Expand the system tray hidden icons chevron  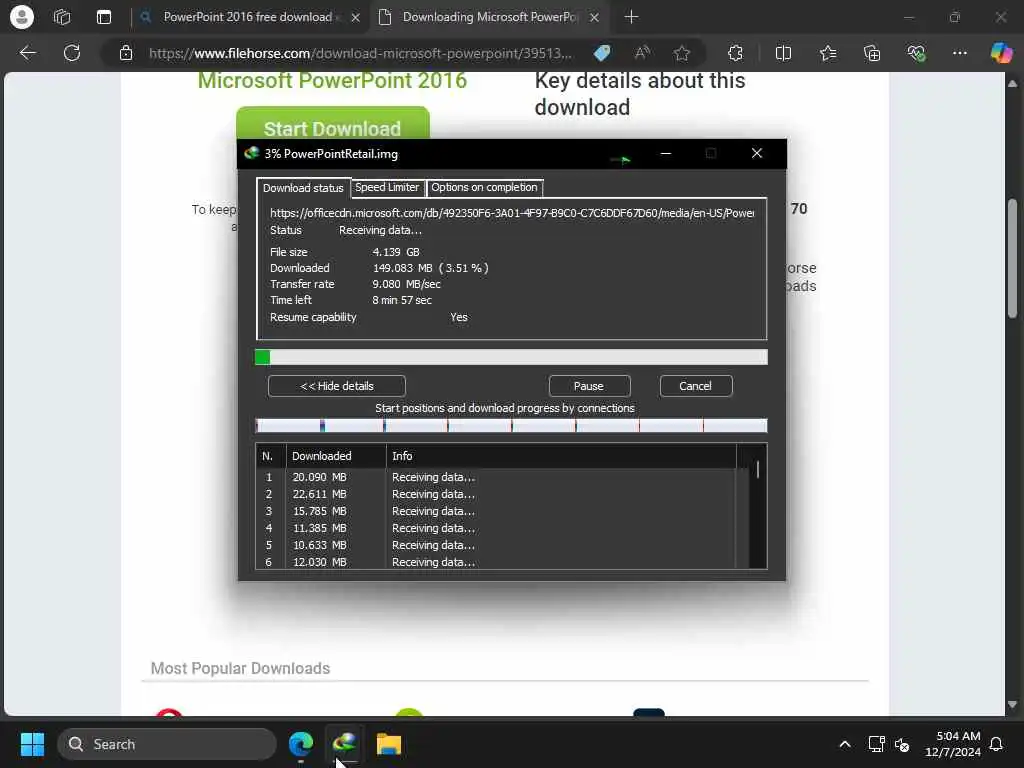click(844, 744)
